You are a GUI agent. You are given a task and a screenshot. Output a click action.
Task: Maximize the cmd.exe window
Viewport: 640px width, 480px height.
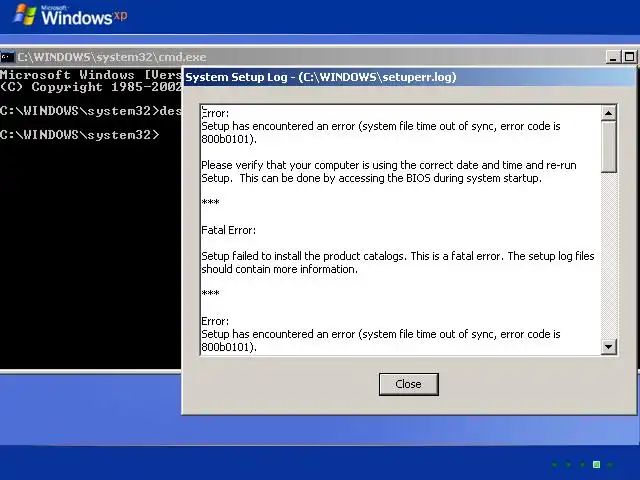[629, 57]
